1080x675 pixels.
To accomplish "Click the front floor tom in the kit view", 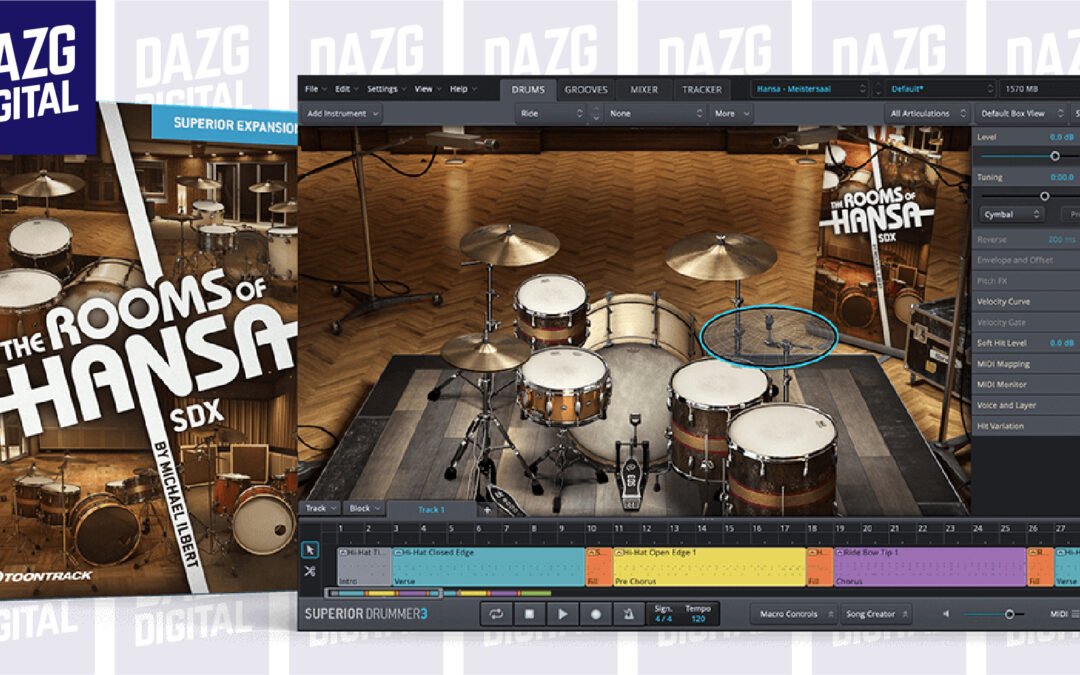I will (x=782, y=460).
